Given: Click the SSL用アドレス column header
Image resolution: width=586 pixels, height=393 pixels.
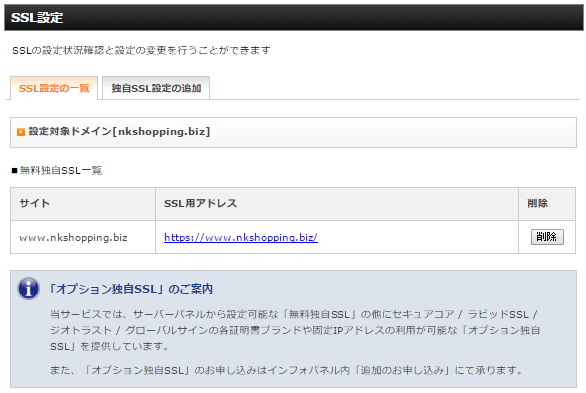Looking at the screenshot, I should pyautogui.click(x=337, y=204).
